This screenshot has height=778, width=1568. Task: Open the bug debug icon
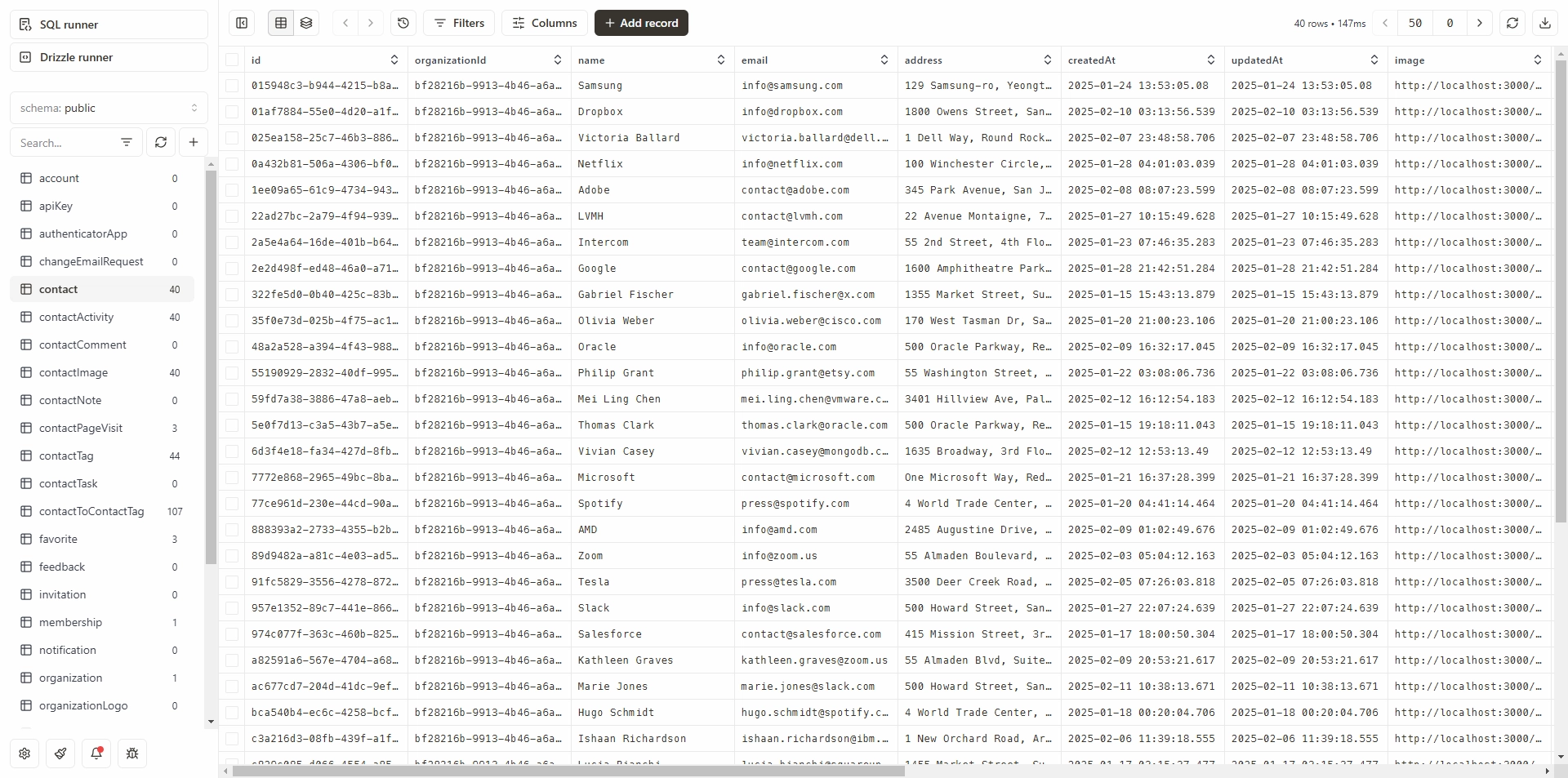[132, 754]
